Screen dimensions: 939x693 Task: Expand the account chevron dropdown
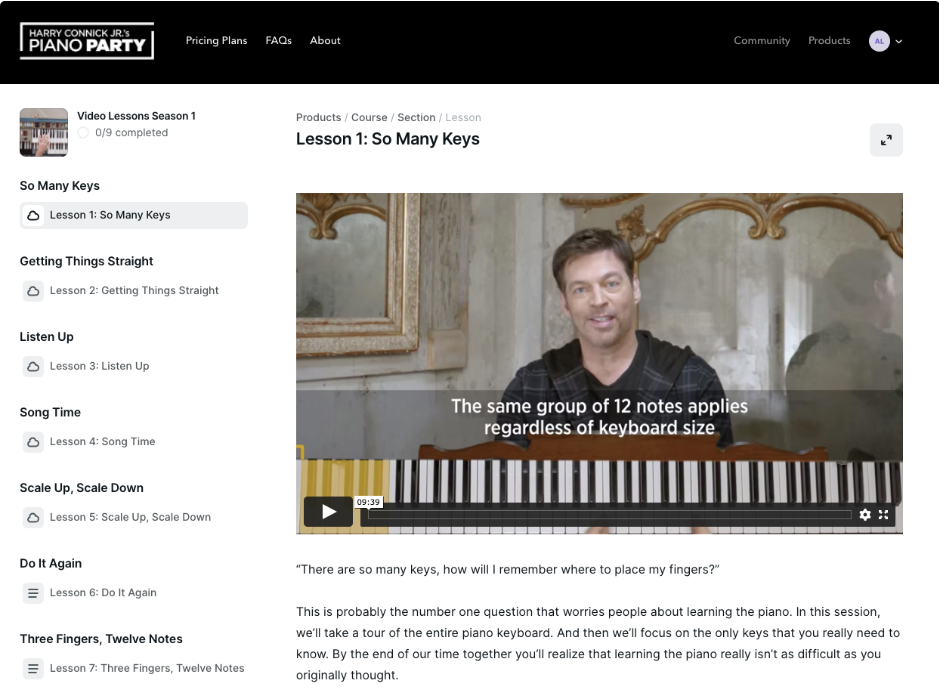click(x=899, y=42)
